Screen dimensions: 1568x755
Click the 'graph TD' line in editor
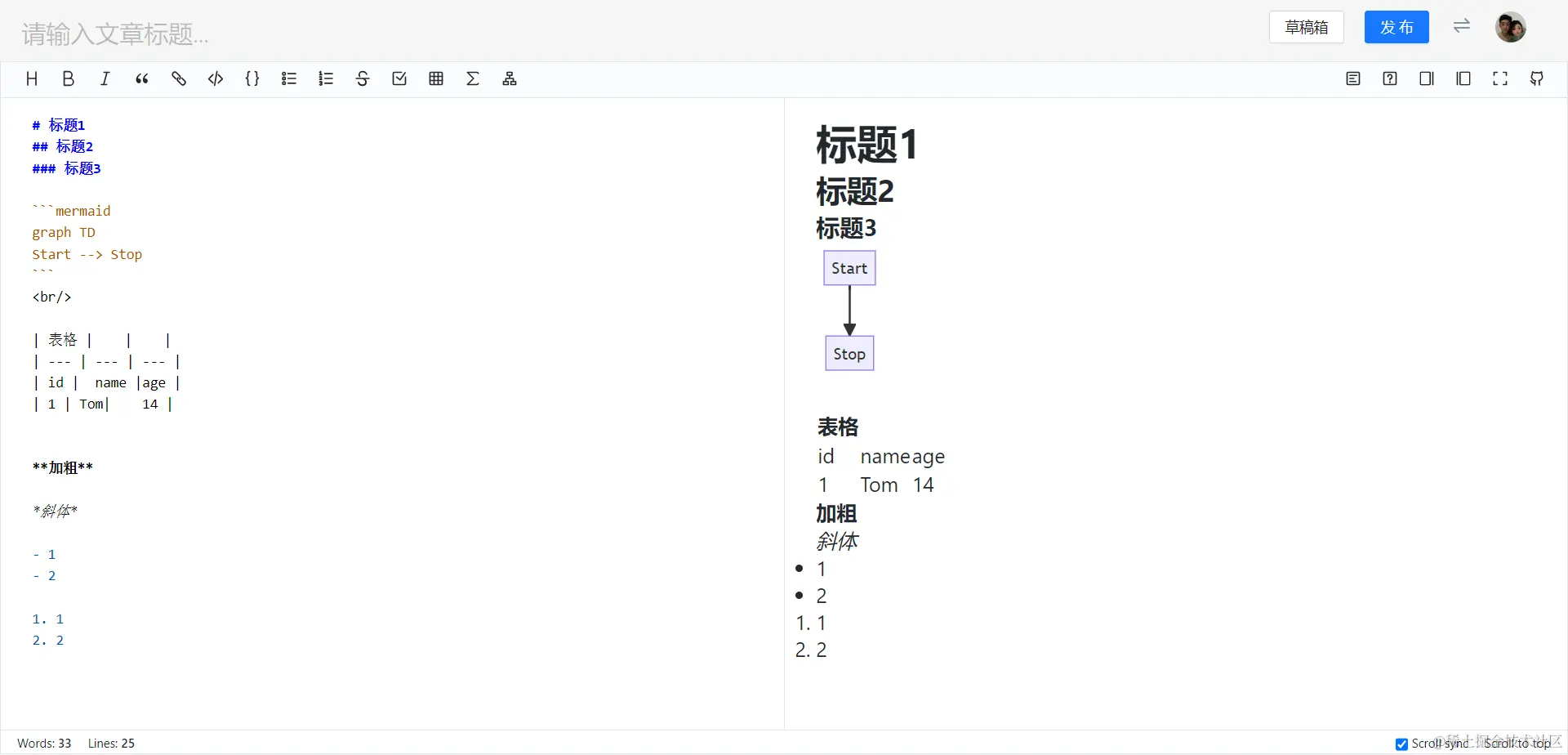(x=64, y=232)
